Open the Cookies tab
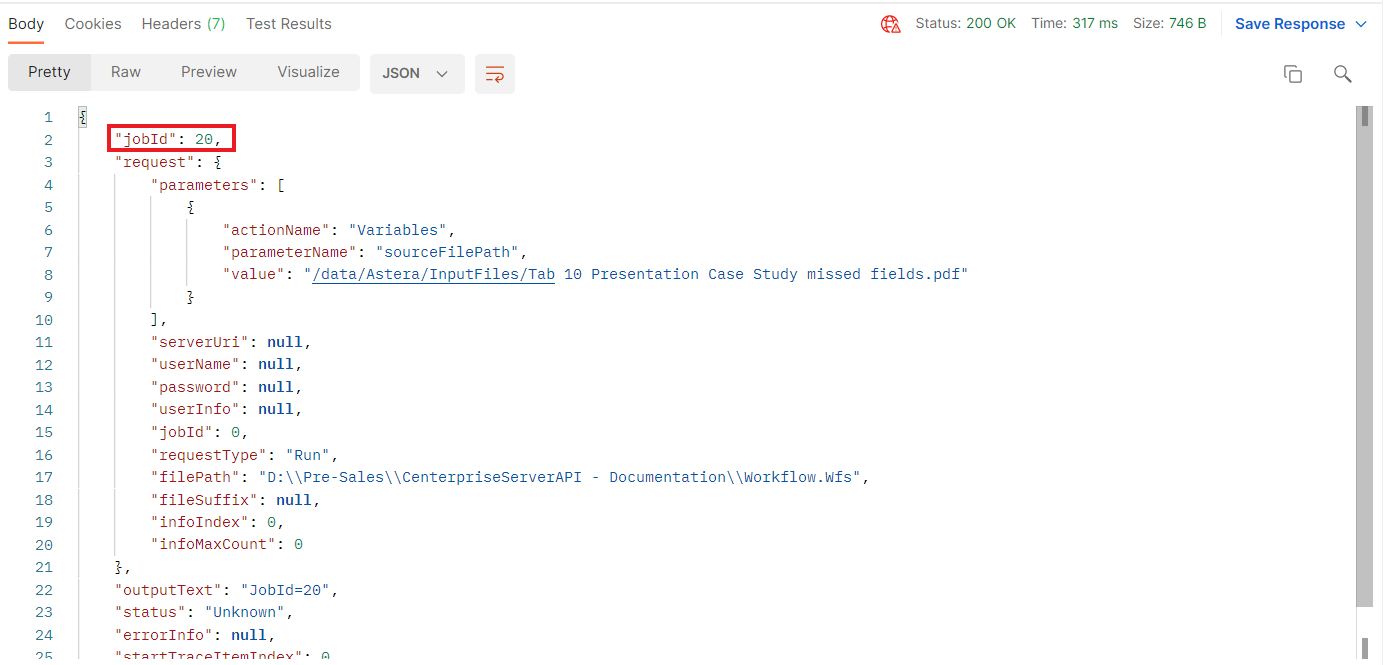The height and width of the screenshot is (665, 1384). 93,24
